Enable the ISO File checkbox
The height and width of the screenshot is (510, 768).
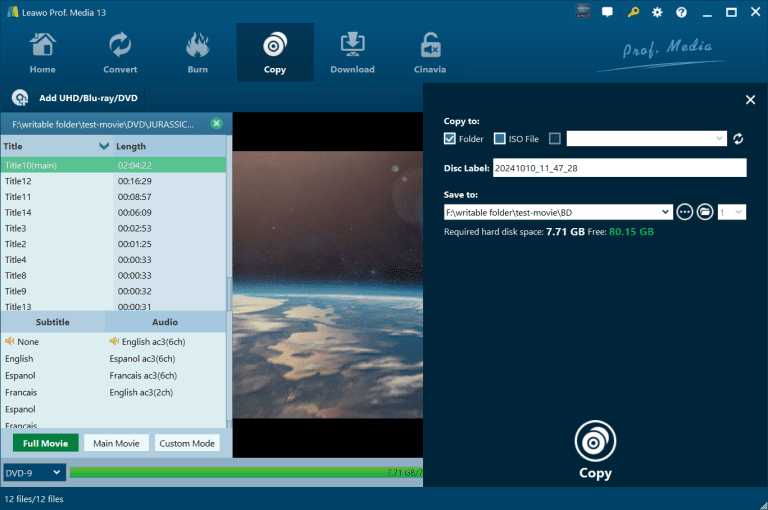tap(500, 139)
